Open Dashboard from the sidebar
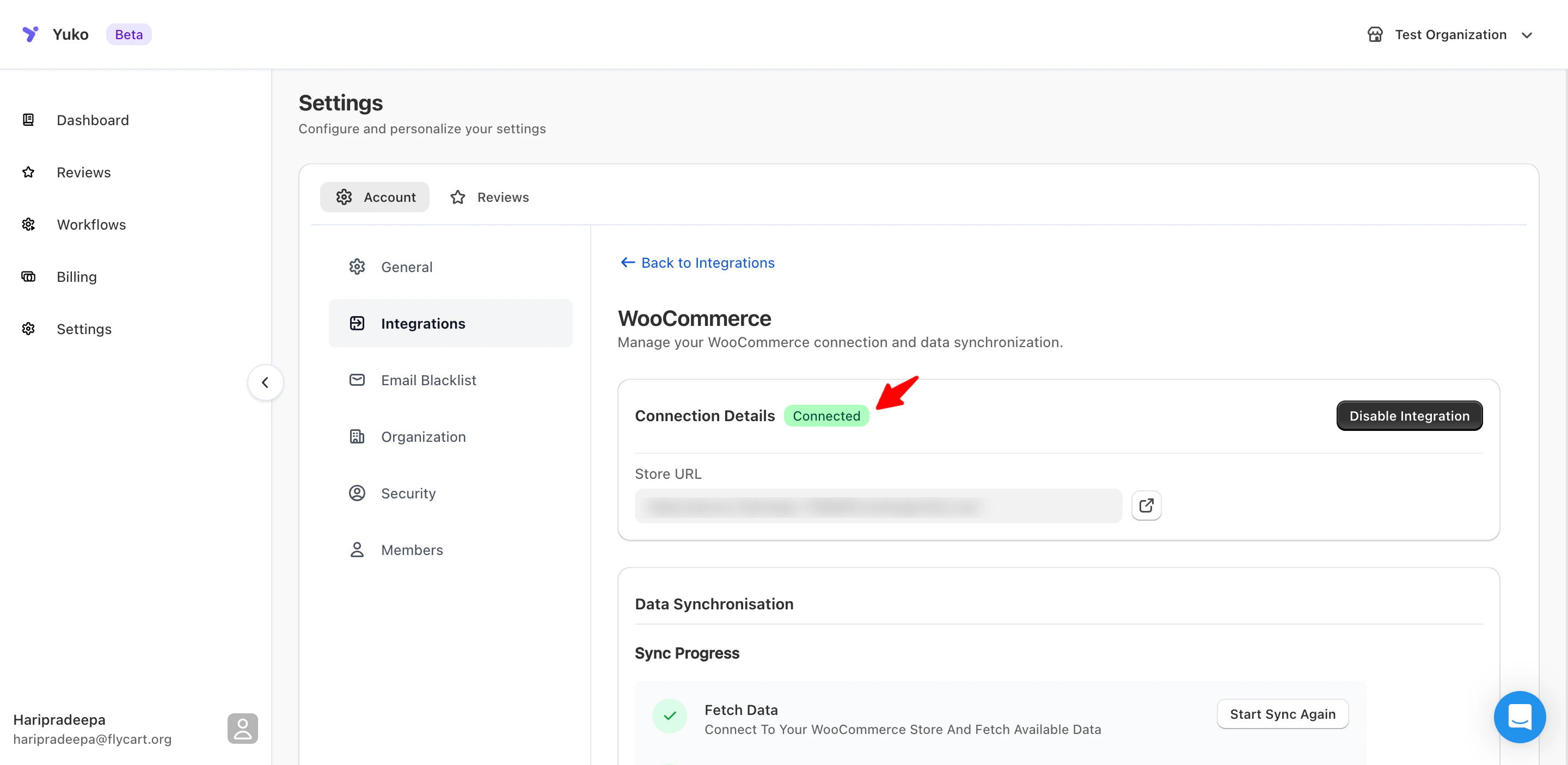 pos(93,120)
